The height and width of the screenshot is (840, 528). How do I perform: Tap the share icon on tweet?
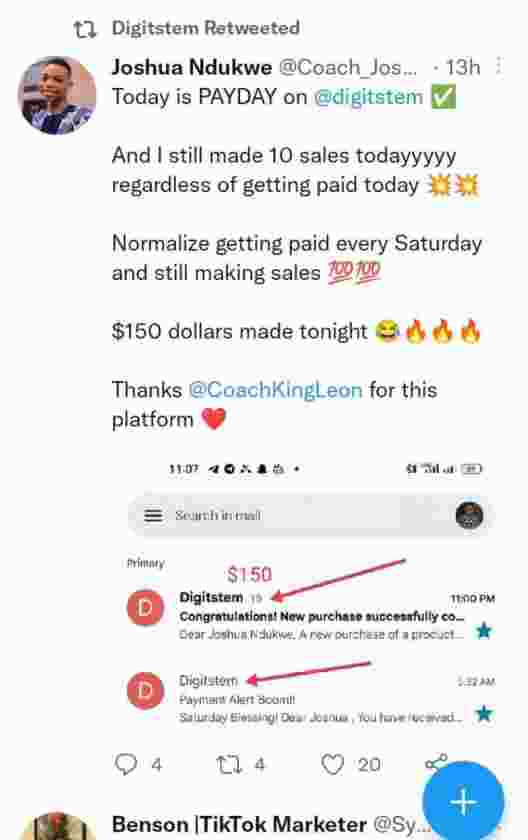click(x=436, y=762)
